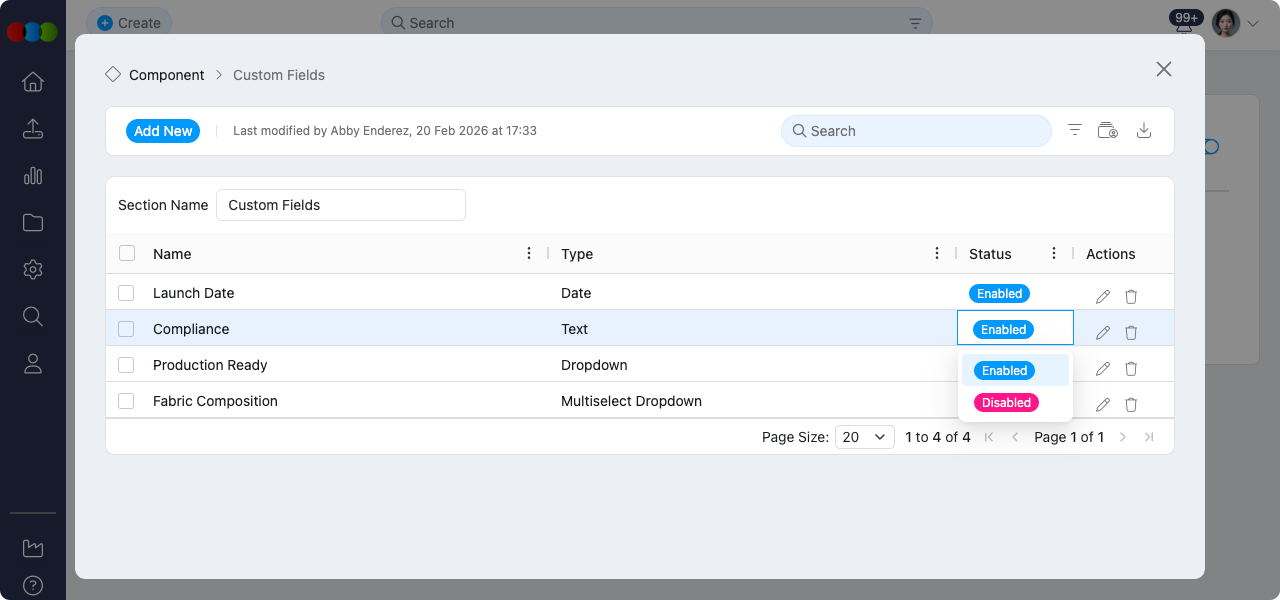Open the Name column menu
The height and width of the screenshot is (600, 1280).
529,254
